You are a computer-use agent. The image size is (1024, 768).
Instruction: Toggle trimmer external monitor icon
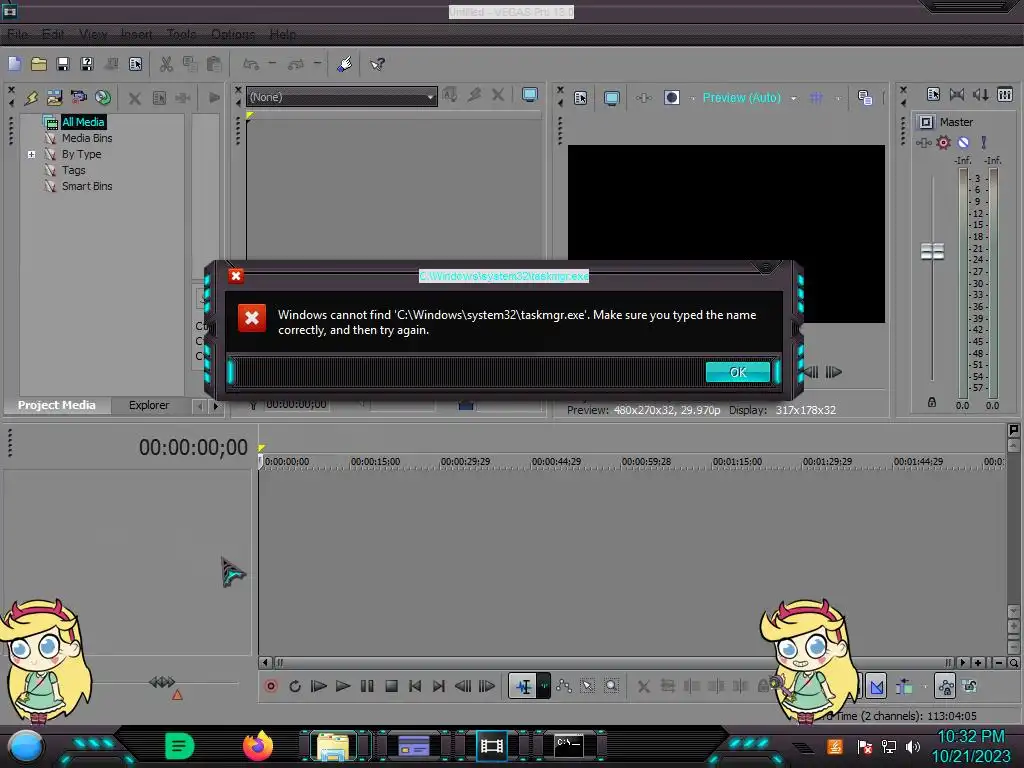(x=530, y=95)
